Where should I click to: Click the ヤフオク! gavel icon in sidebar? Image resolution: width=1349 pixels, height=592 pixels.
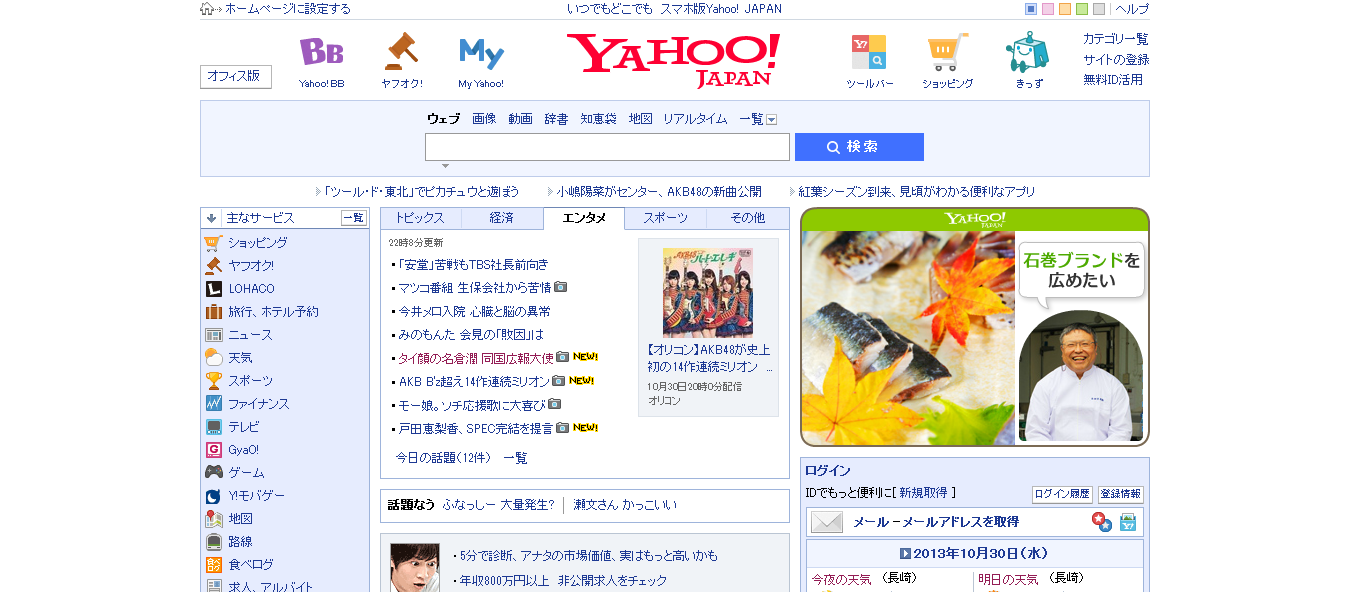tap(213, 265)
